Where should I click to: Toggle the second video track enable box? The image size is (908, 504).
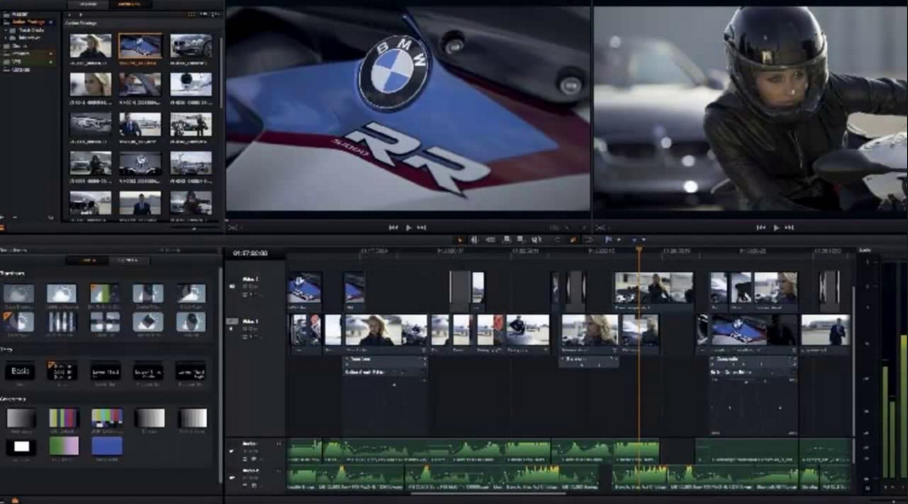[x=232, y=321]
